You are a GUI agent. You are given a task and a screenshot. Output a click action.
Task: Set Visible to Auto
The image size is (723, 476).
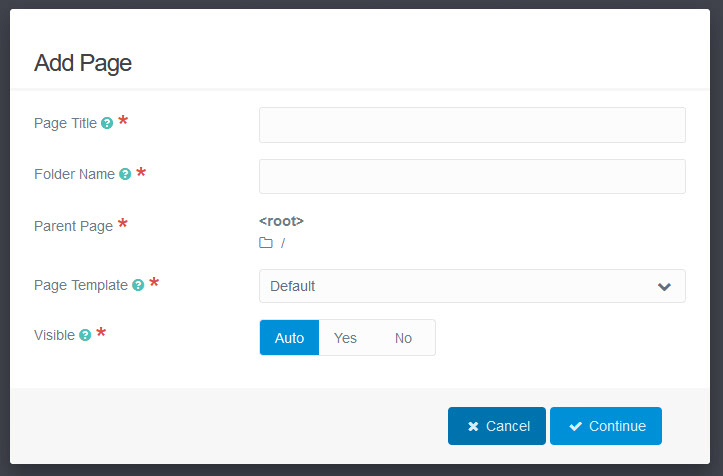pyautogui.click(x=289, y=338)
